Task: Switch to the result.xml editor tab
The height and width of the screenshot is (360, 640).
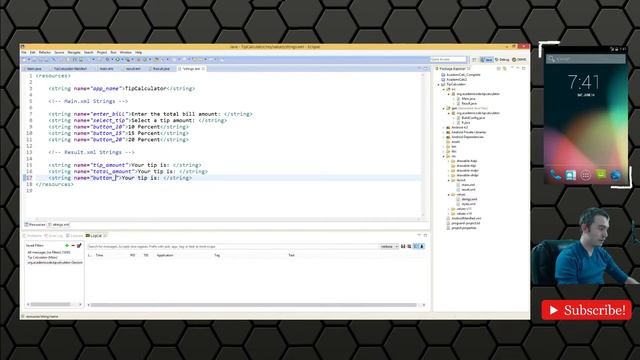Action: [133, 69]
